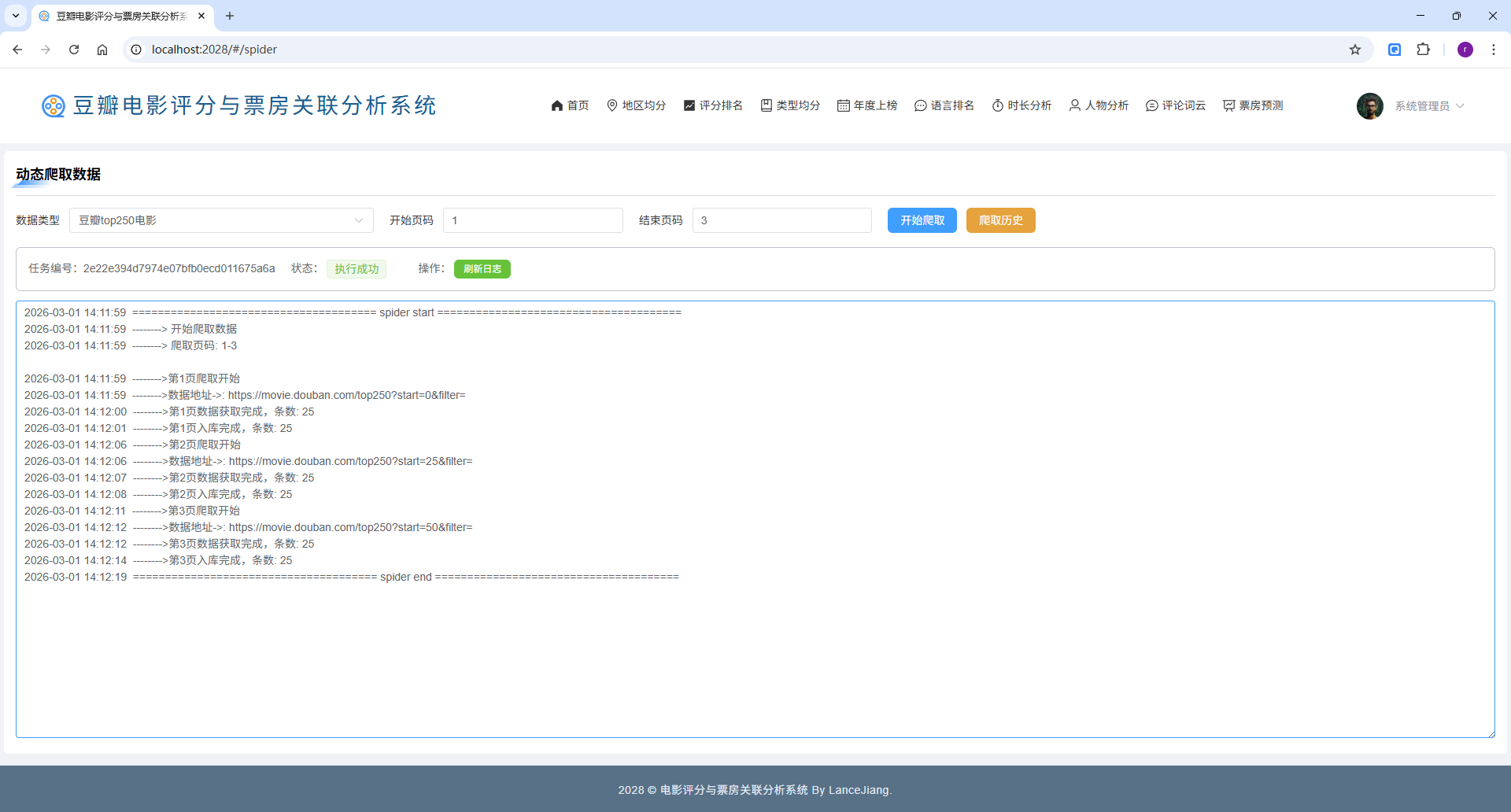Open the 数据类型 豆瓣top250电影 dropdown

(221, 220)
